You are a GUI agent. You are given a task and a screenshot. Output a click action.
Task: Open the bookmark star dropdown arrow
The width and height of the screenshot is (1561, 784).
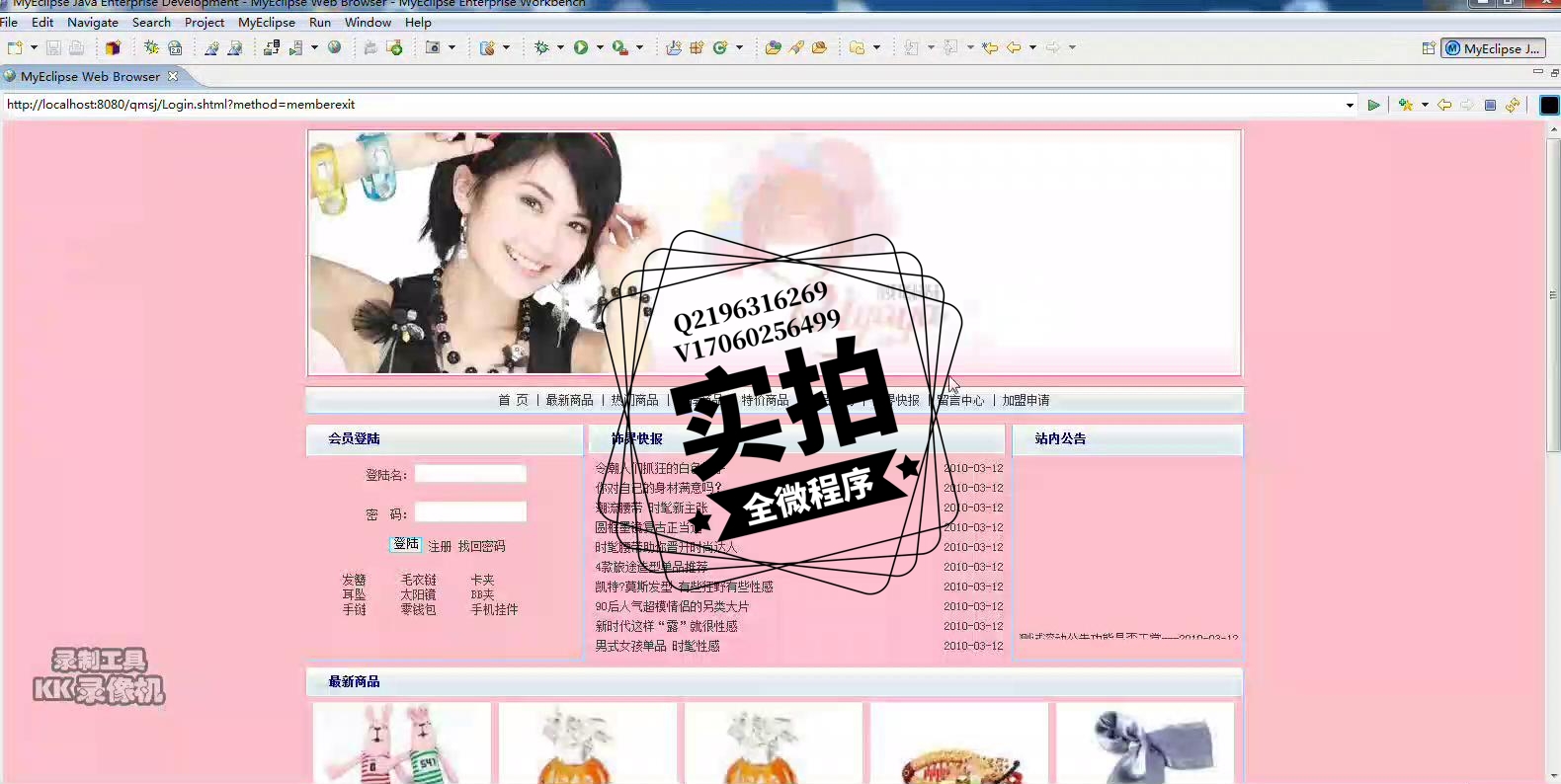pyautogui.click(x=1425, y=105)
